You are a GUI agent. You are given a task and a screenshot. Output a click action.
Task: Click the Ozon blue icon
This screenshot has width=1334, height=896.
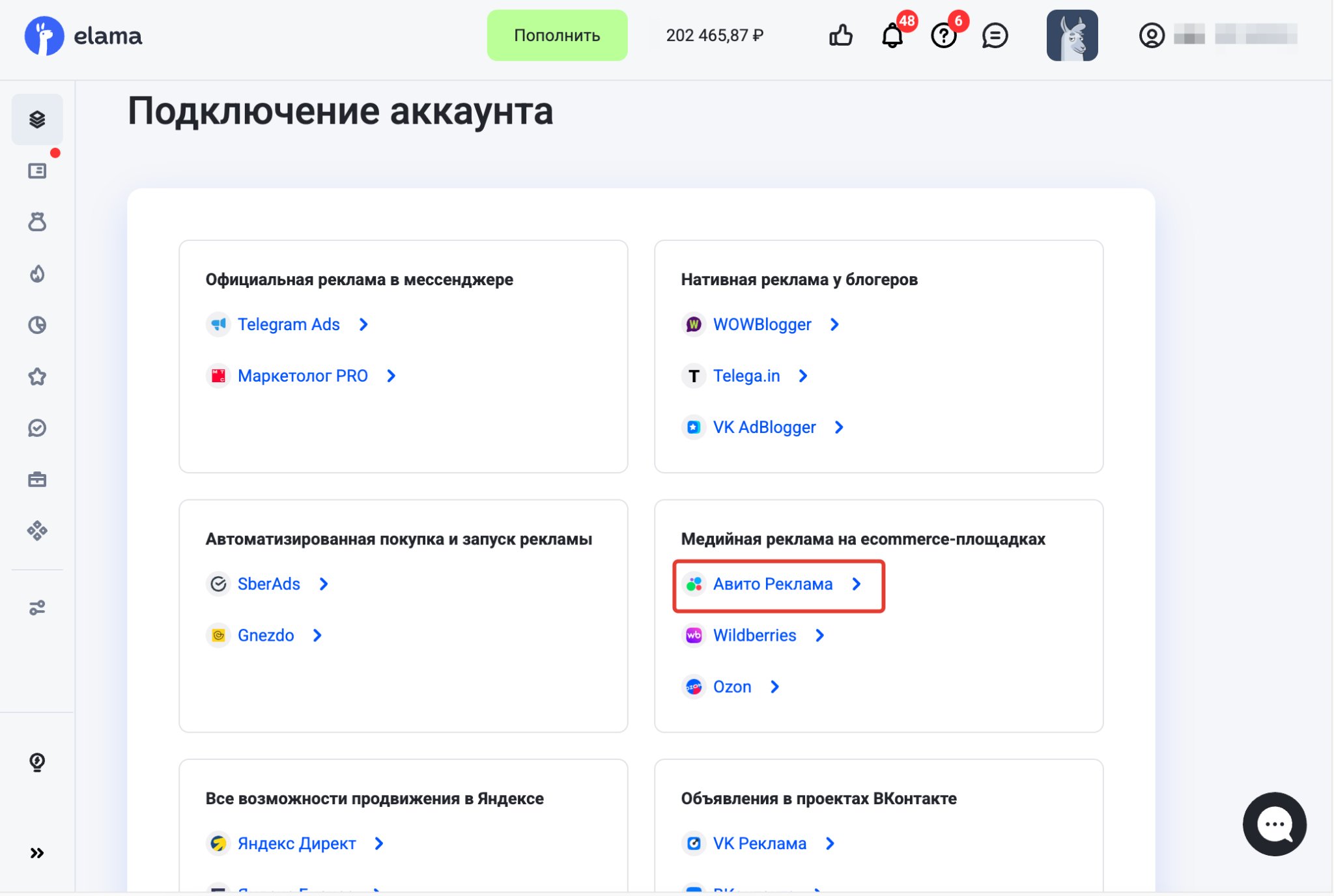[694, 686]
